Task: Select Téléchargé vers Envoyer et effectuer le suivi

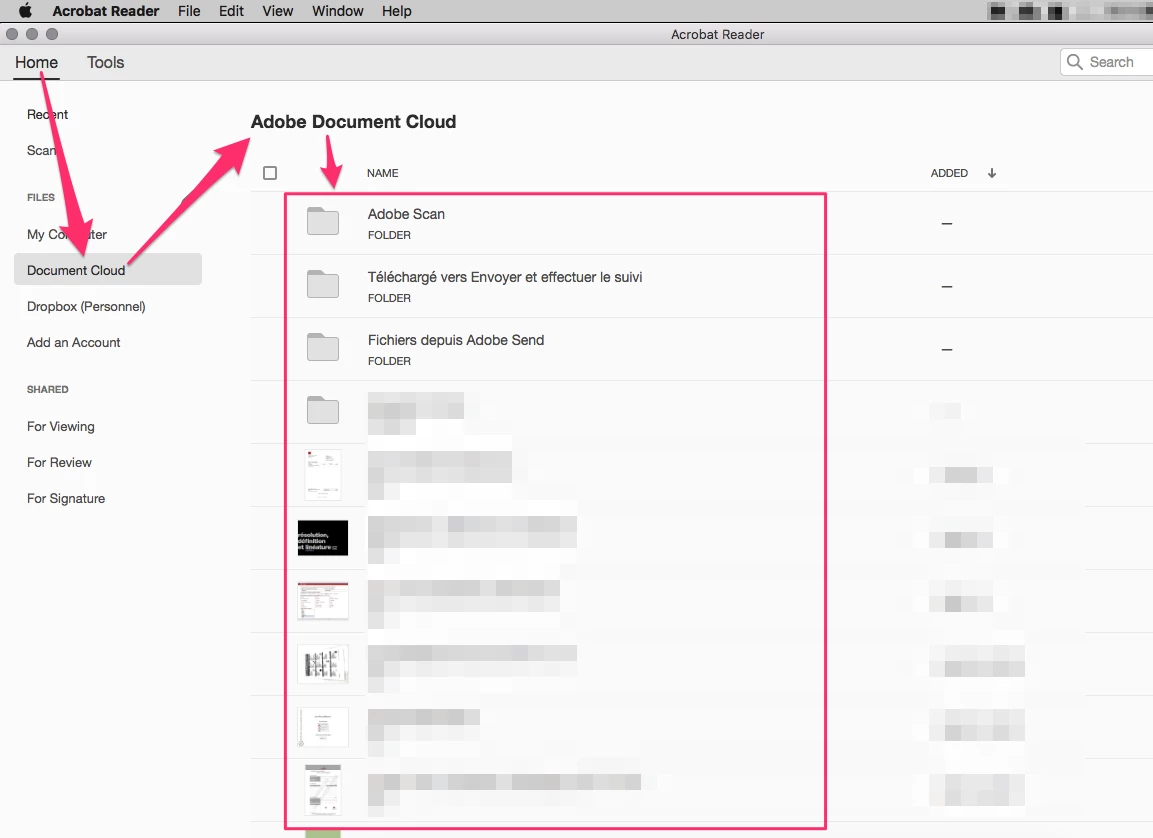Action: click(505, 277)
